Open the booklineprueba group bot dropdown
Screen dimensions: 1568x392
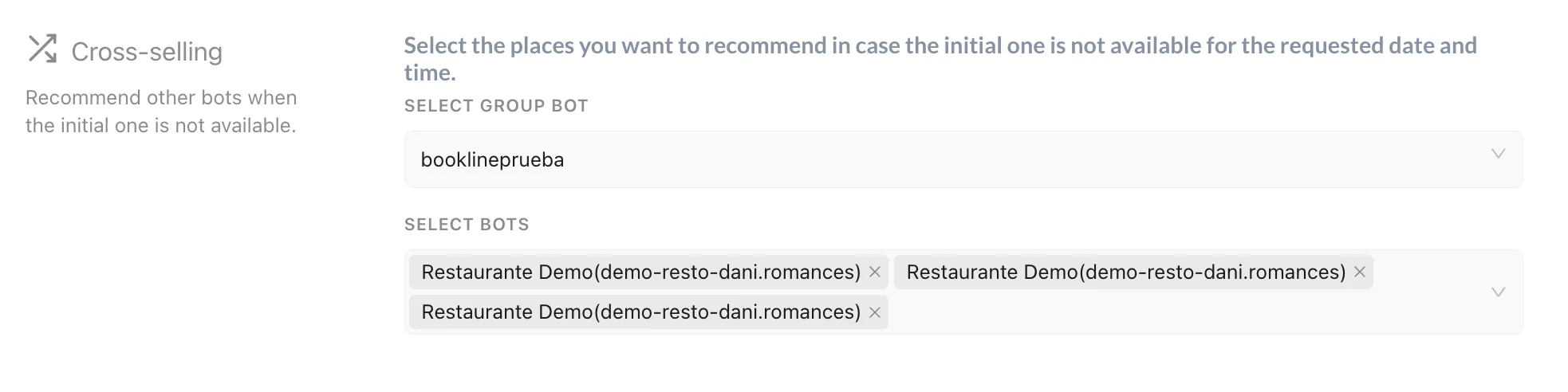pos(963,159)
